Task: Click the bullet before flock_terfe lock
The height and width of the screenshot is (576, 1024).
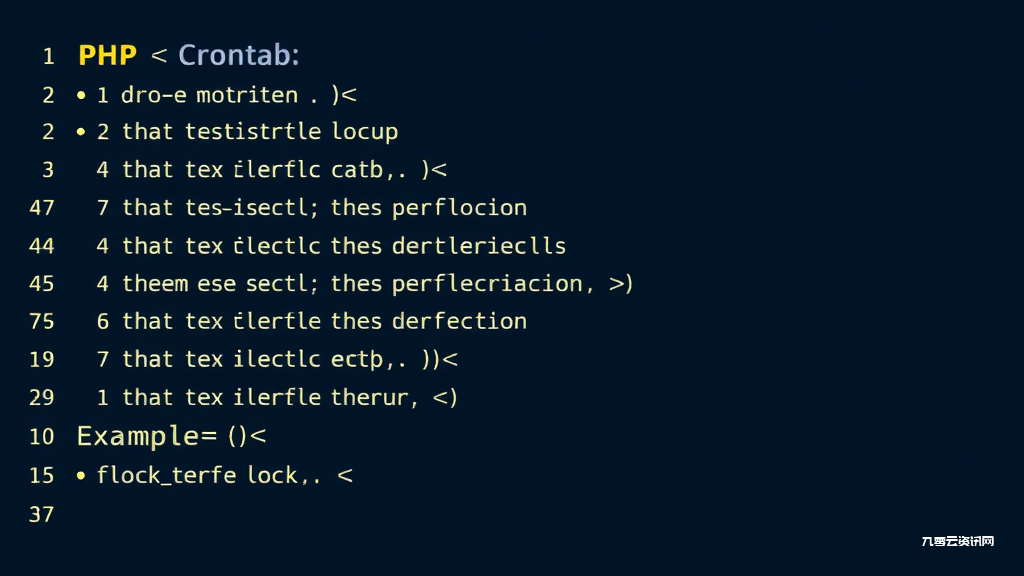Action: (81, 475)
